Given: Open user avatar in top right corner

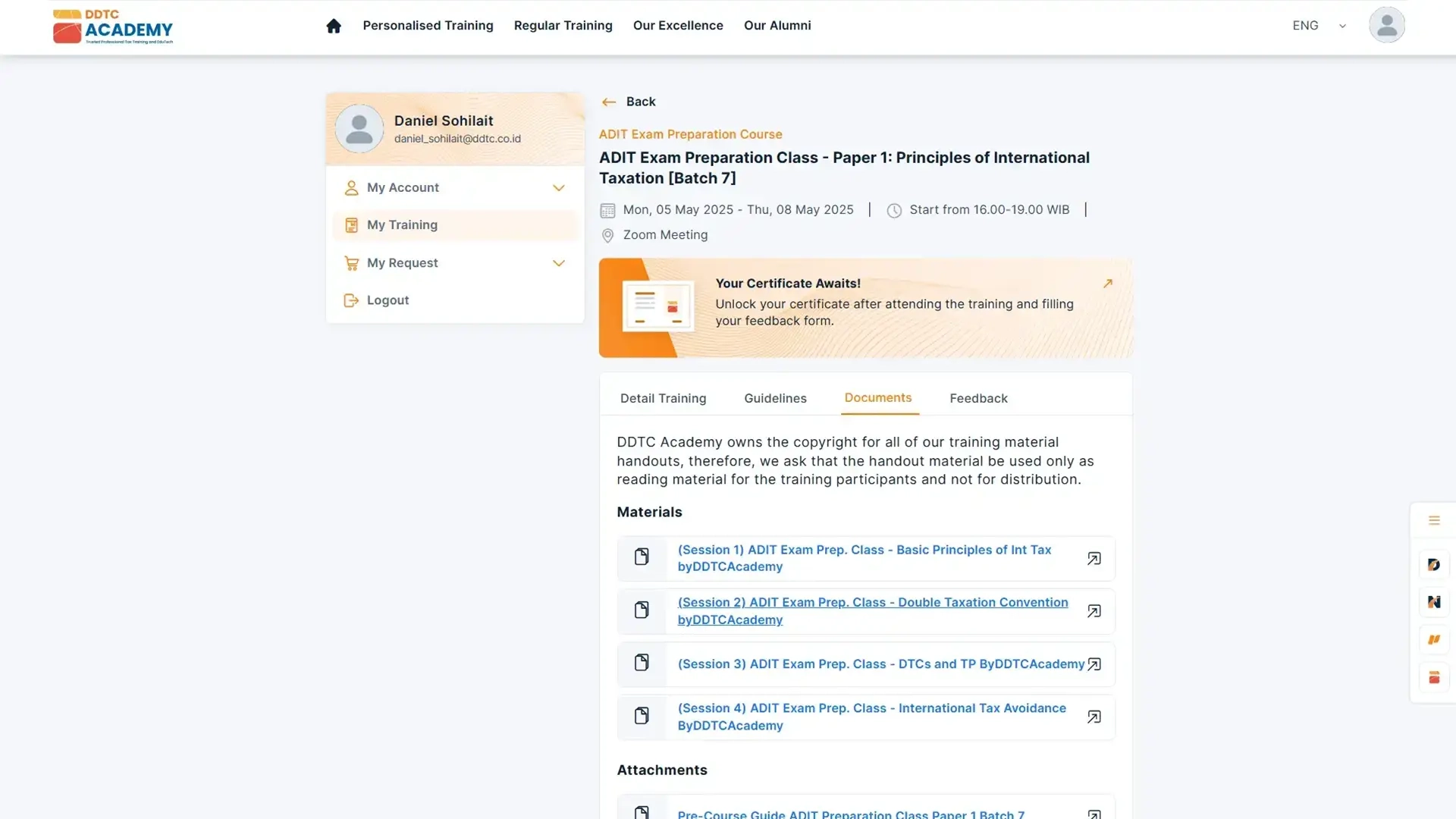Looking at the screenshot, I should tap(1386, 25).
